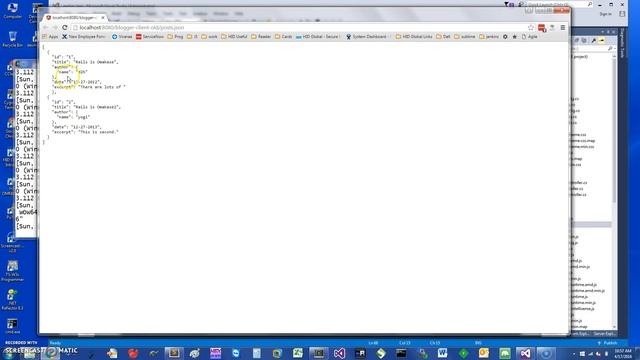Open the HID Global - Secure bookmark
The height and width of the screenshot is (360, 640).
click(x=318, y=37)
